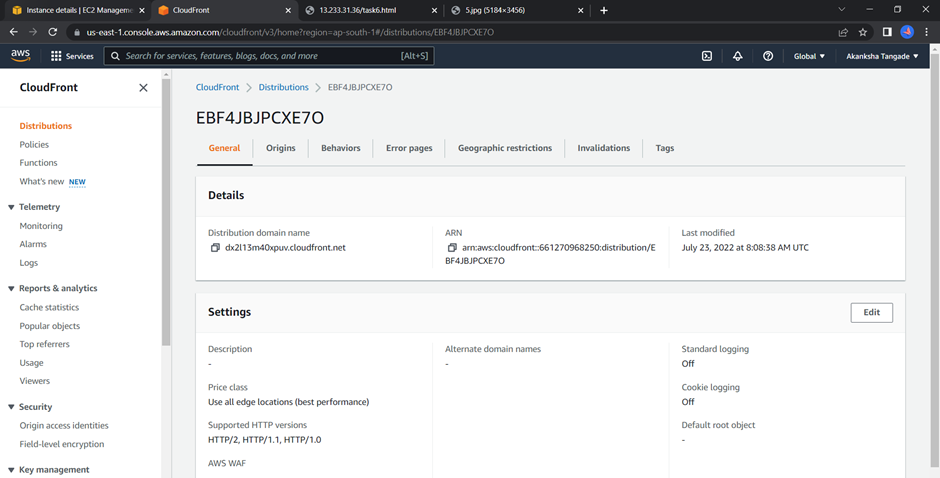Image resolution: width=940 pixels, height=478 pixels.
Task: Open the Tags tab
Action: coord(665,148)
